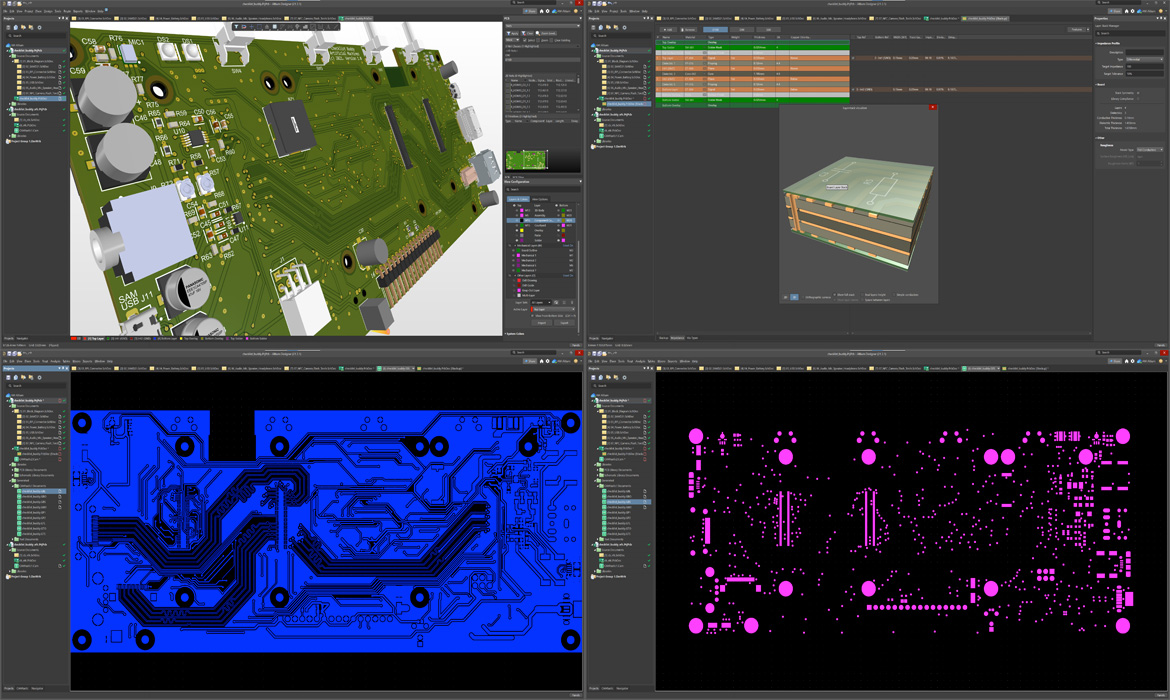Screen dimensions: 1170x700
Task: Click the open-folder icon in top-left Projects panel
Action: (x=24, y=28)
